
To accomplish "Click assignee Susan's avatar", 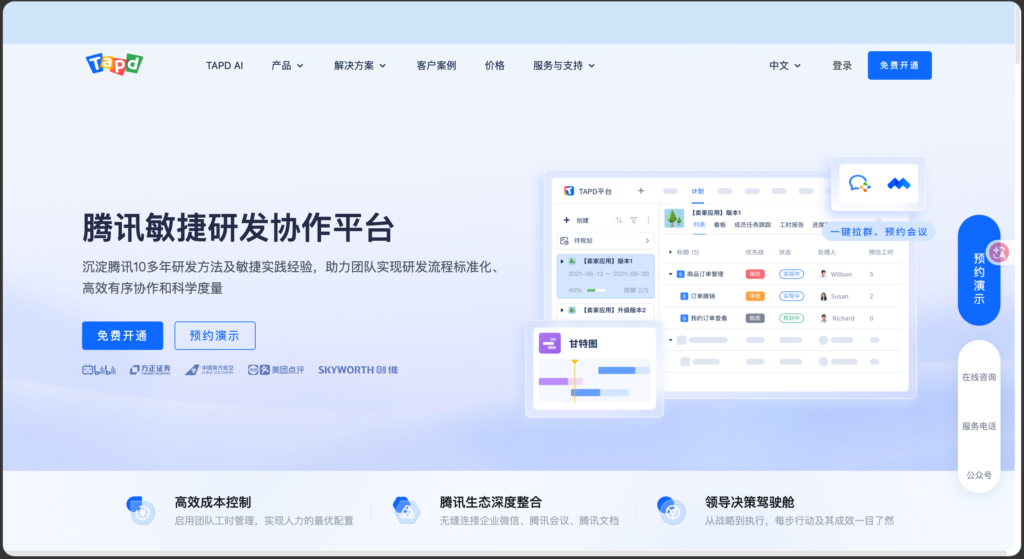I will point(824,296).
